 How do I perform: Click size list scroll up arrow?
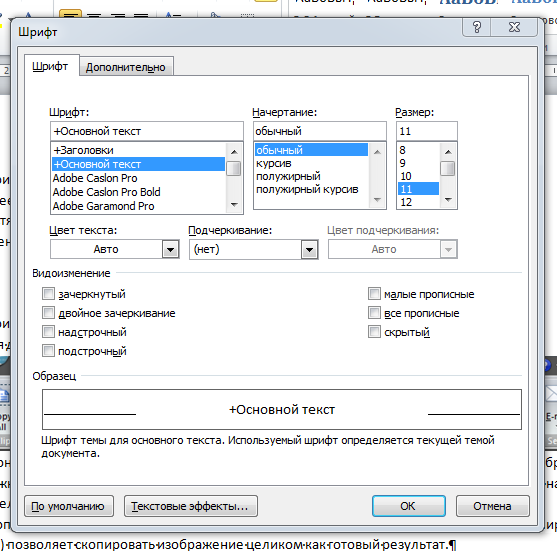448,152
